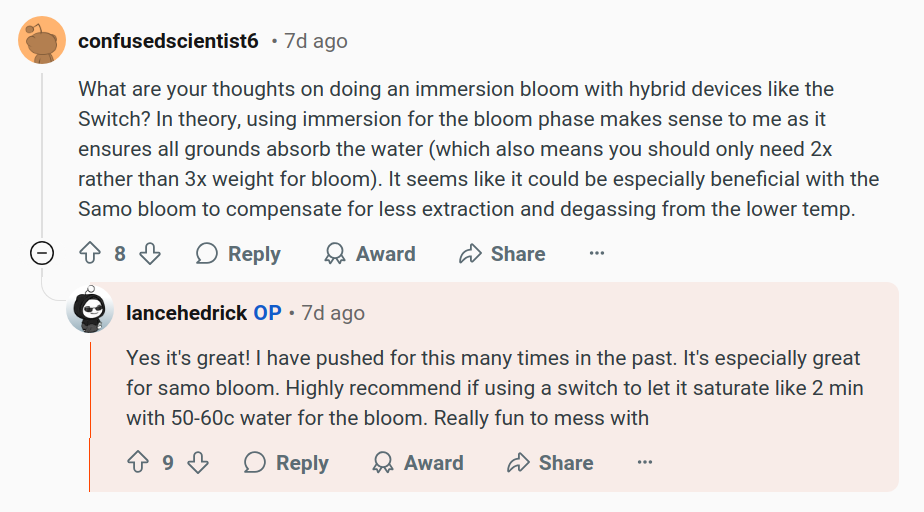Image resolution: width=924 pixels, height=512 pixels.
Task: Open confusedscientist6's avatar
Action: coord(42,40)
